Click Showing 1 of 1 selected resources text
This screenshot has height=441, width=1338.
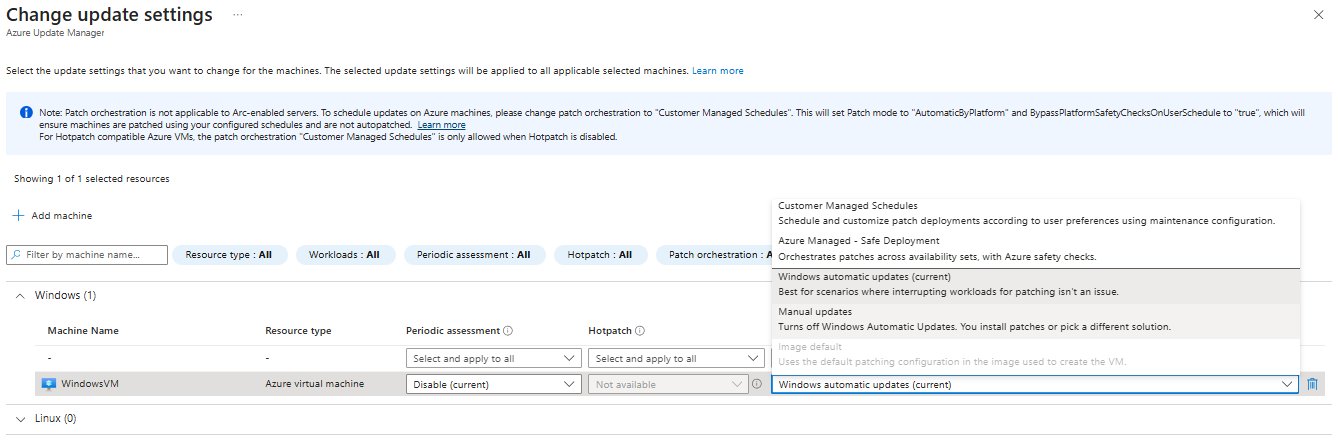pyautogui.click(x=92, y=179)
